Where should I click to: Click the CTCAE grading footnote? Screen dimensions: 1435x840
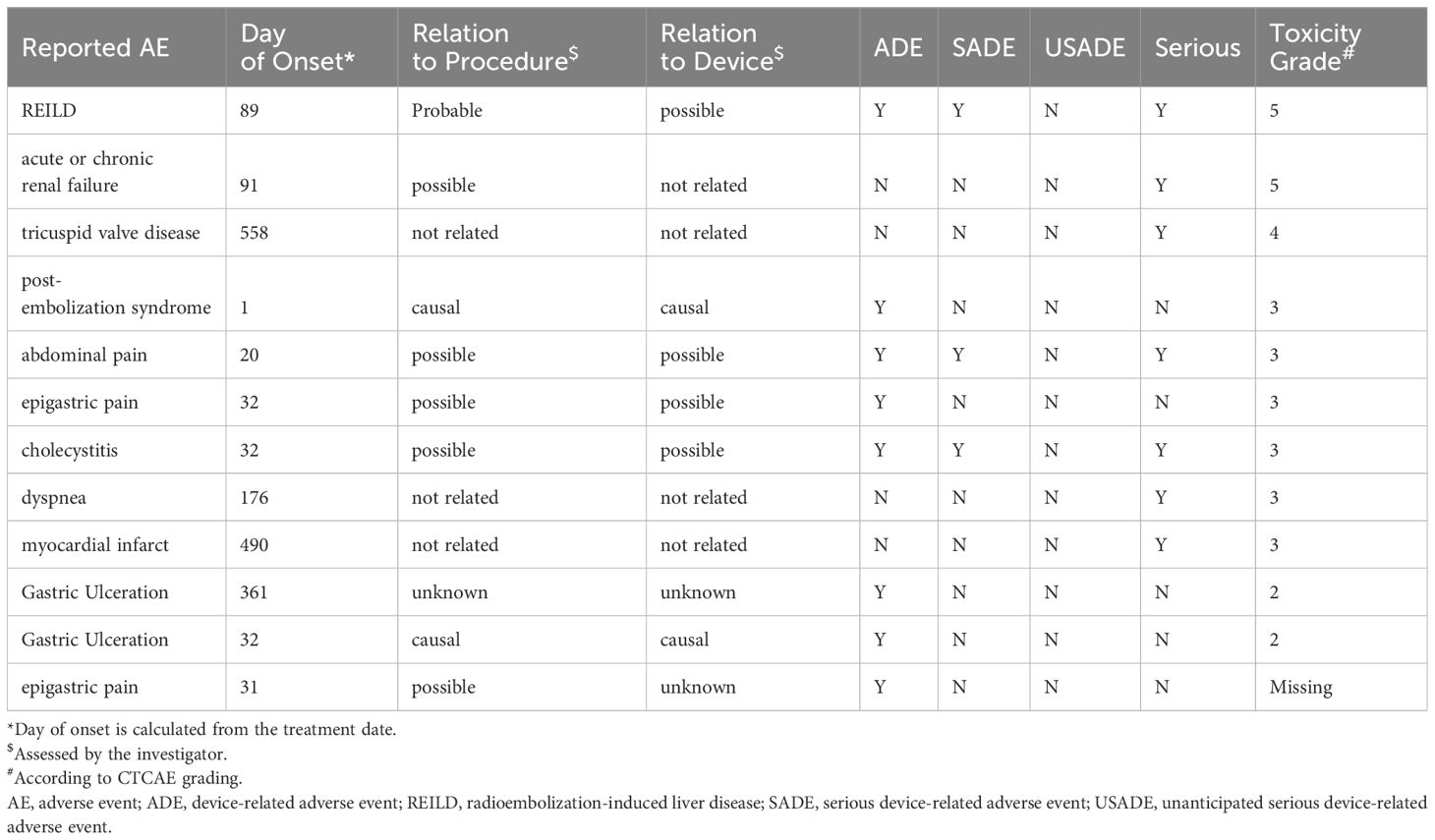(125, 778)
